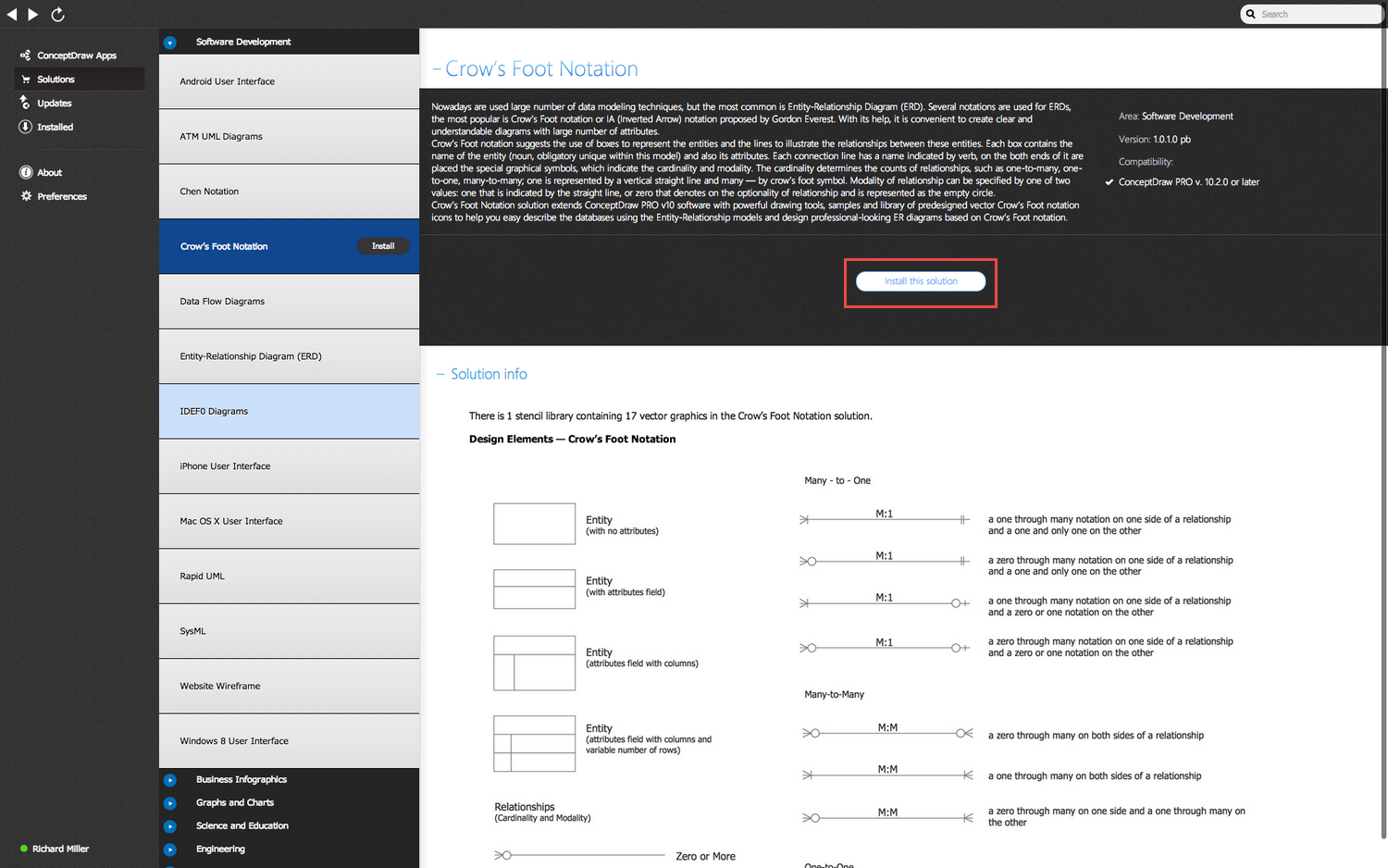Select Android User Interface solution
The image size is (1388, 868).
[289, 81]
